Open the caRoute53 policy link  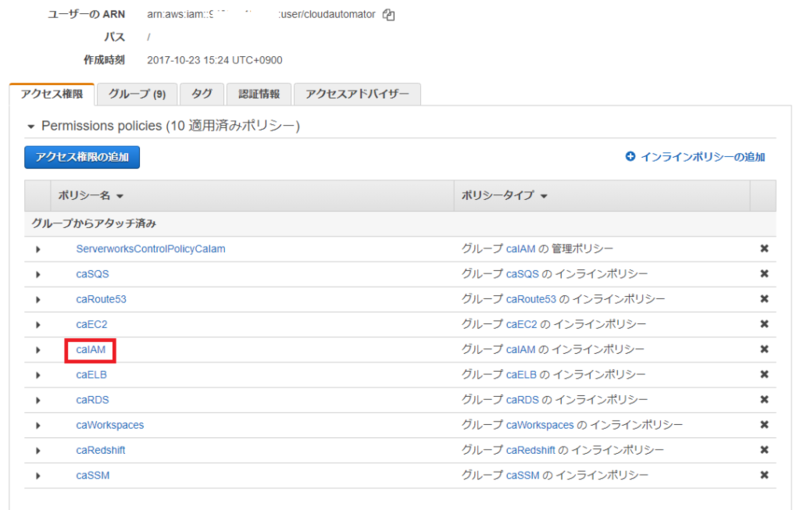click(101, 299)
